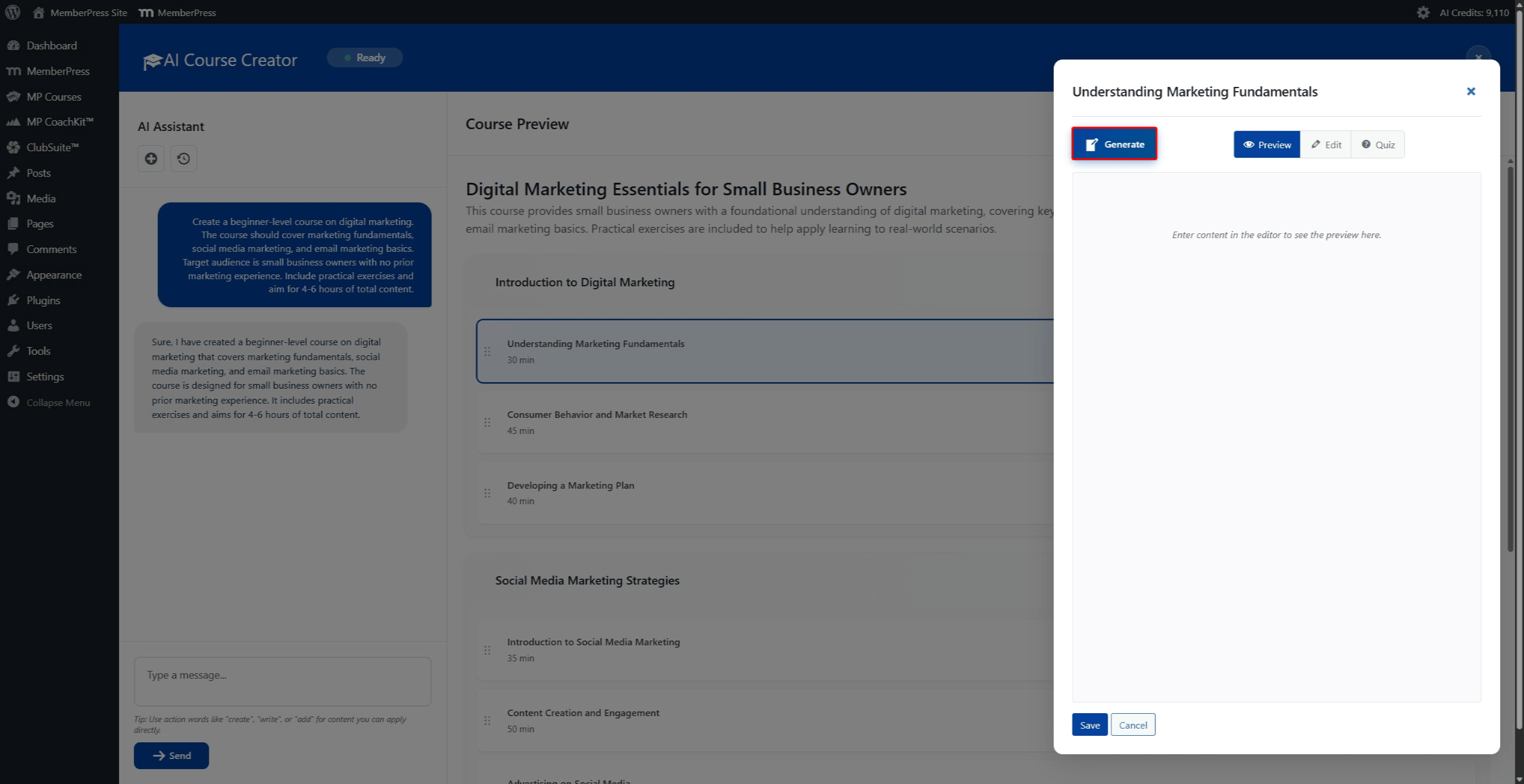Screen dimensions: 1524x784
Task: Cancel the lesson editing dialog
Action: 1132,724
